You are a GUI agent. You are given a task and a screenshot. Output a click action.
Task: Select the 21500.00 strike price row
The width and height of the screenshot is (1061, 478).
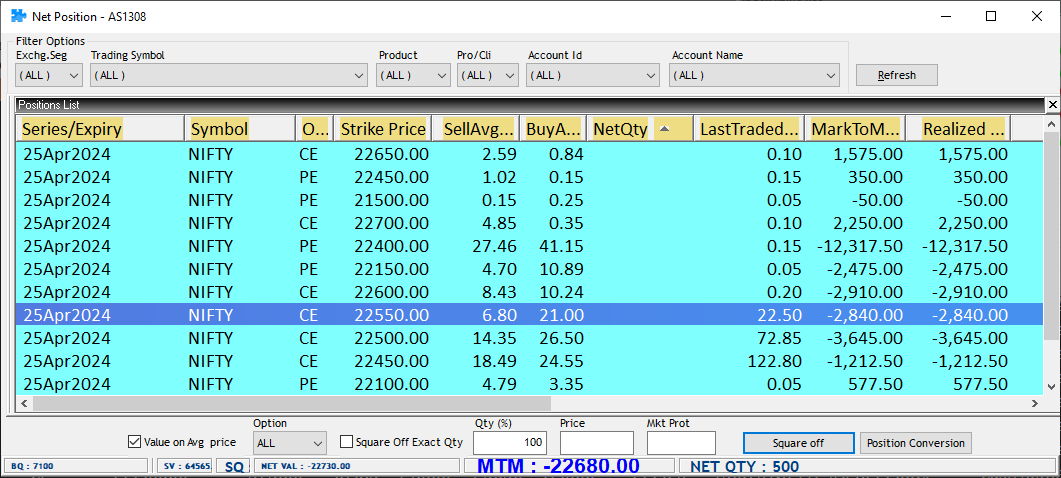coord(529,200)
